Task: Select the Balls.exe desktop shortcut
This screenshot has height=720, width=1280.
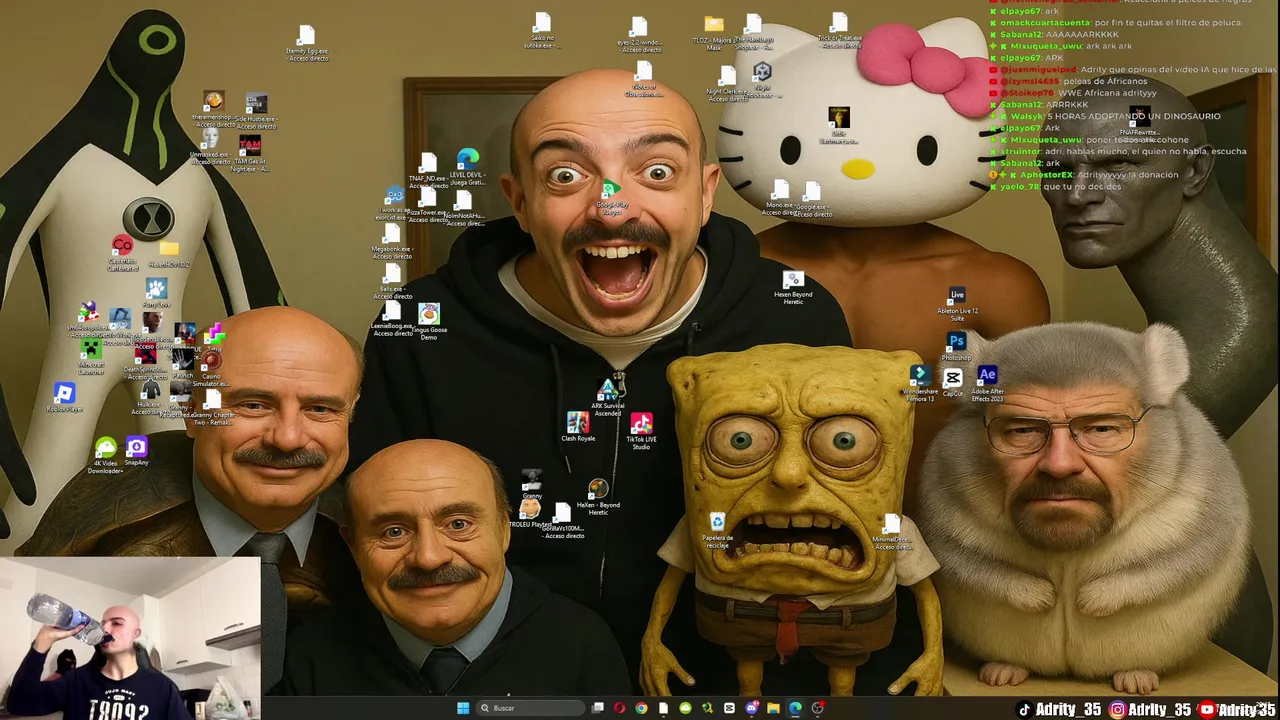Action: [x=392, y=275]
